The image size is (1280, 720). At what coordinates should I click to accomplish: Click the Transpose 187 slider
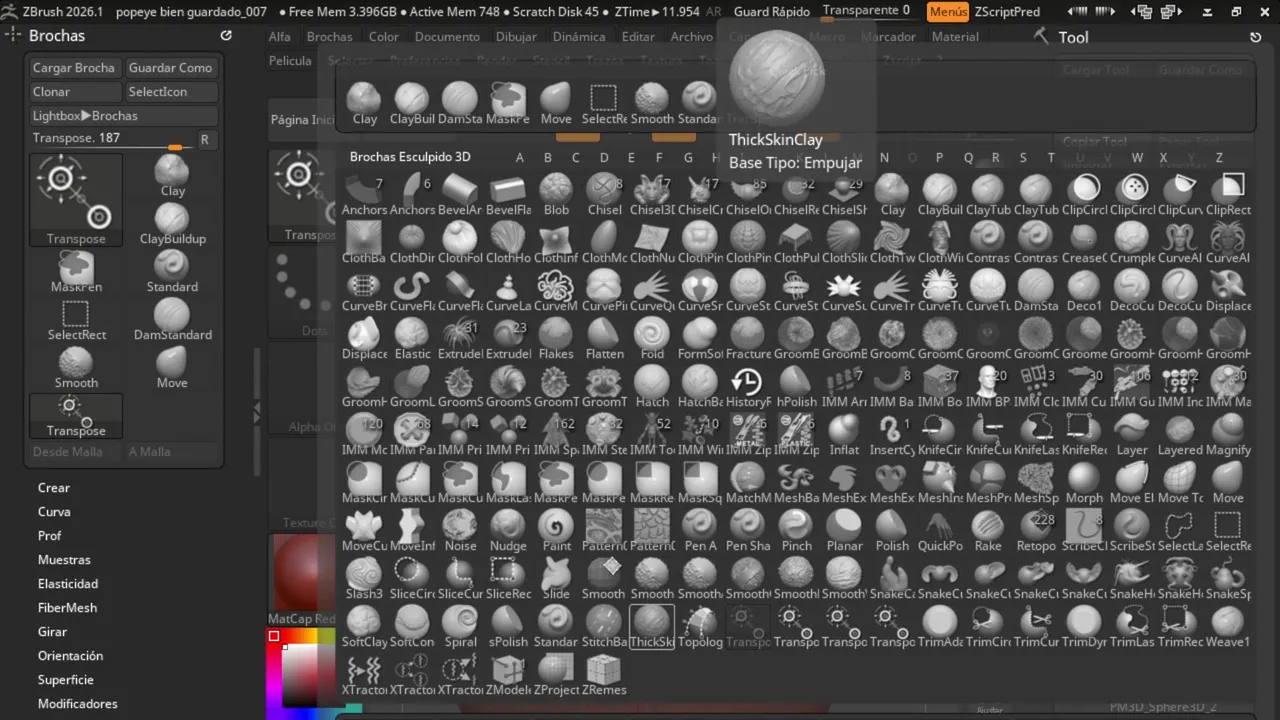(x=110, y=139)
